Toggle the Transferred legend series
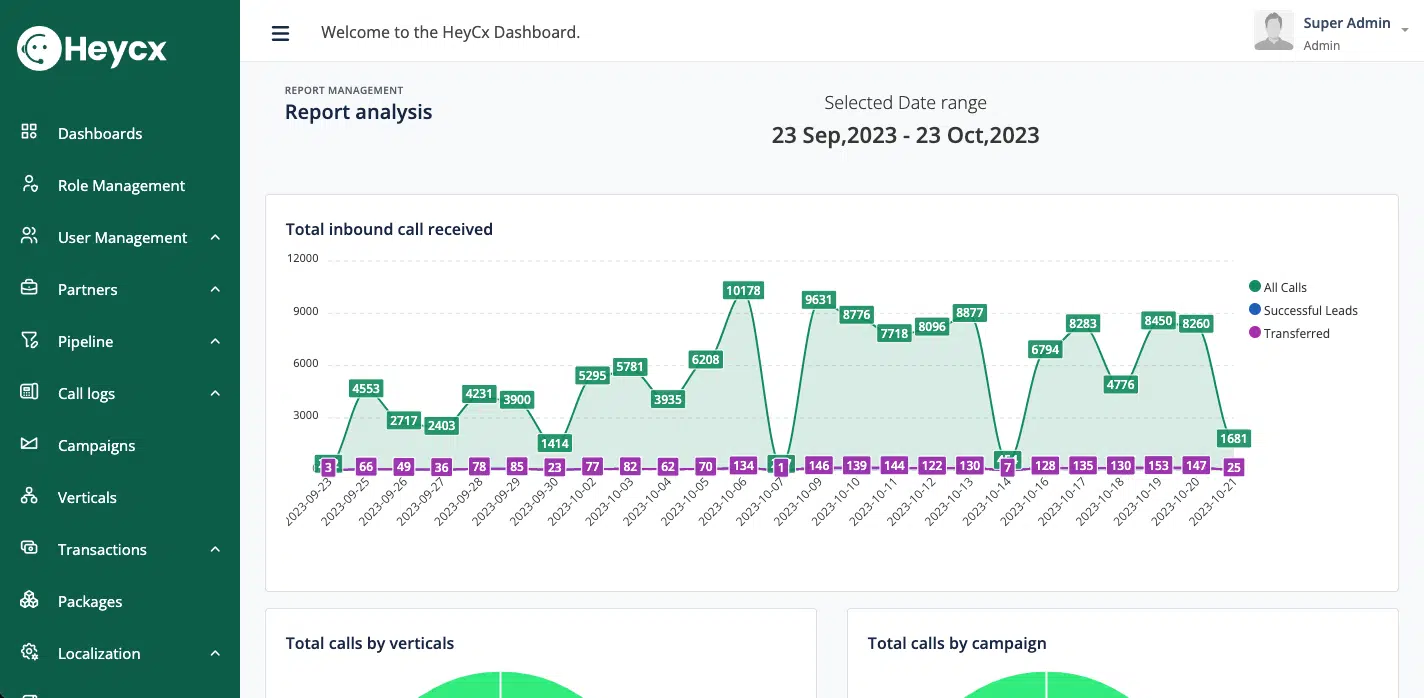 point(1289,333)
